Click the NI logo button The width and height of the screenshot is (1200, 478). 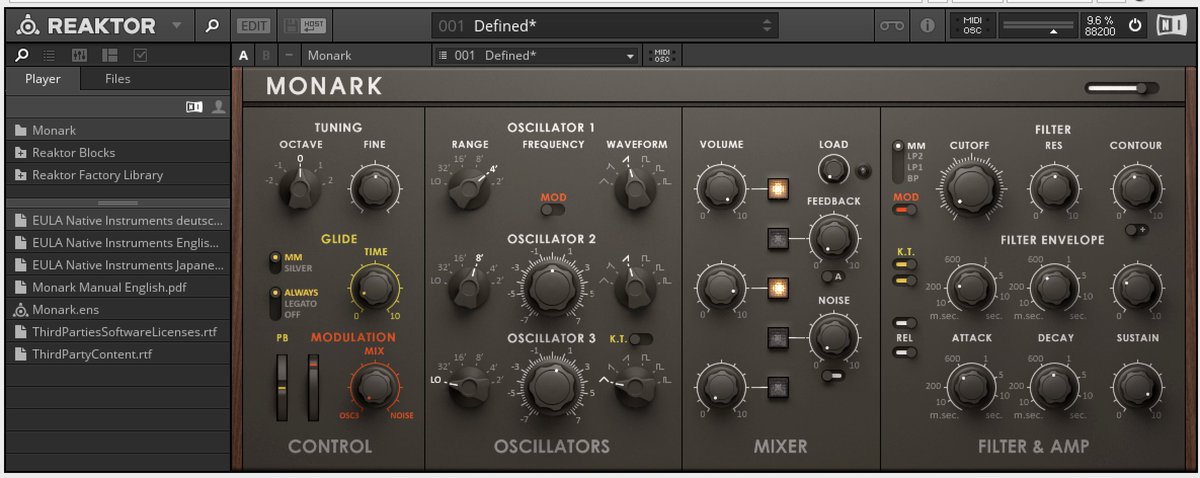(1172, 26)
